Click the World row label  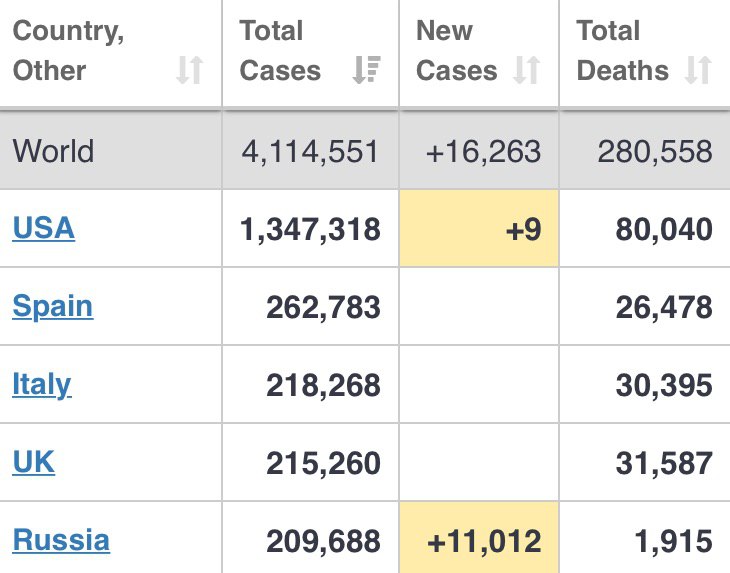pos(54,151)
